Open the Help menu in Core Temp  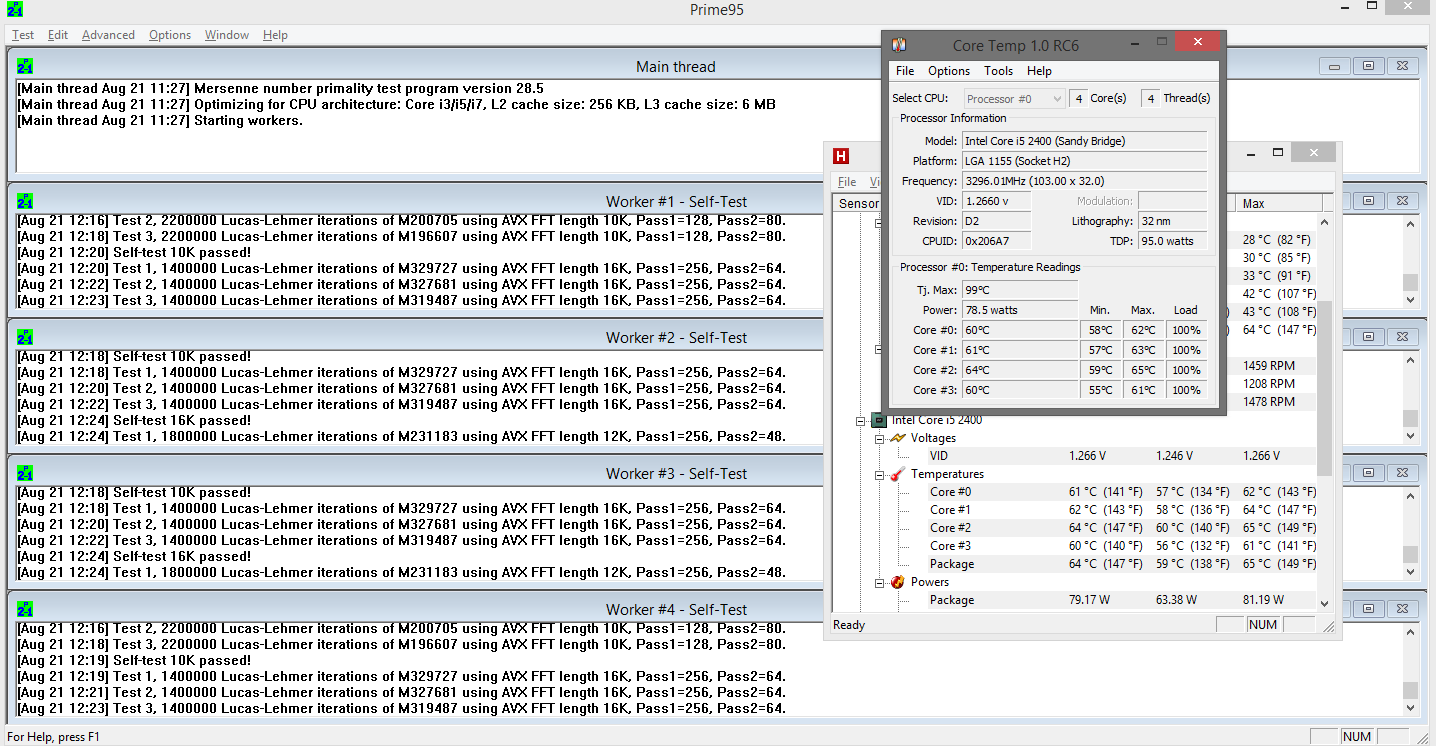pyautogui.click(x=1039, y=71)
